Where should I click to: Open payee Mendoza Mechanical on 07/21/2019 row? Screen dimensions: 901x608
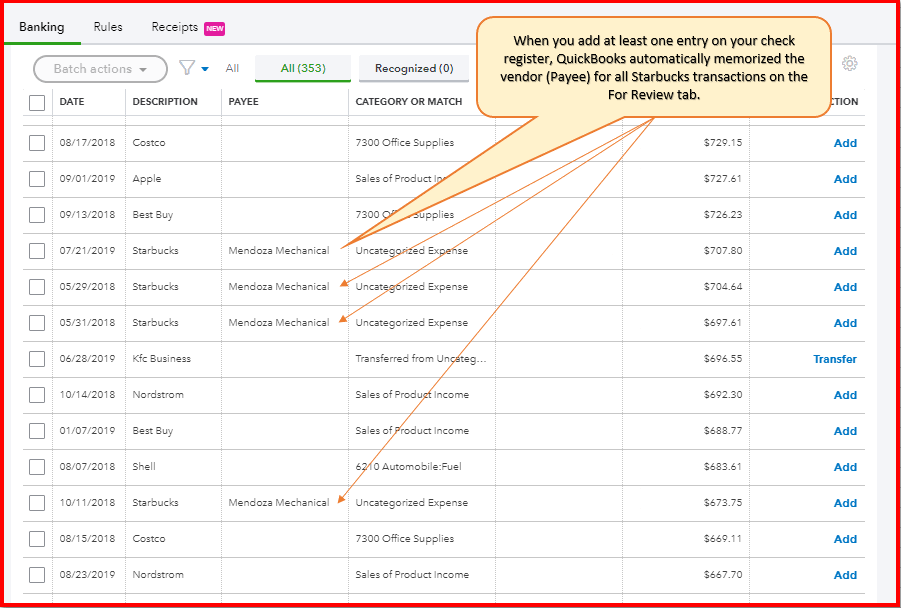pos(279,251)
